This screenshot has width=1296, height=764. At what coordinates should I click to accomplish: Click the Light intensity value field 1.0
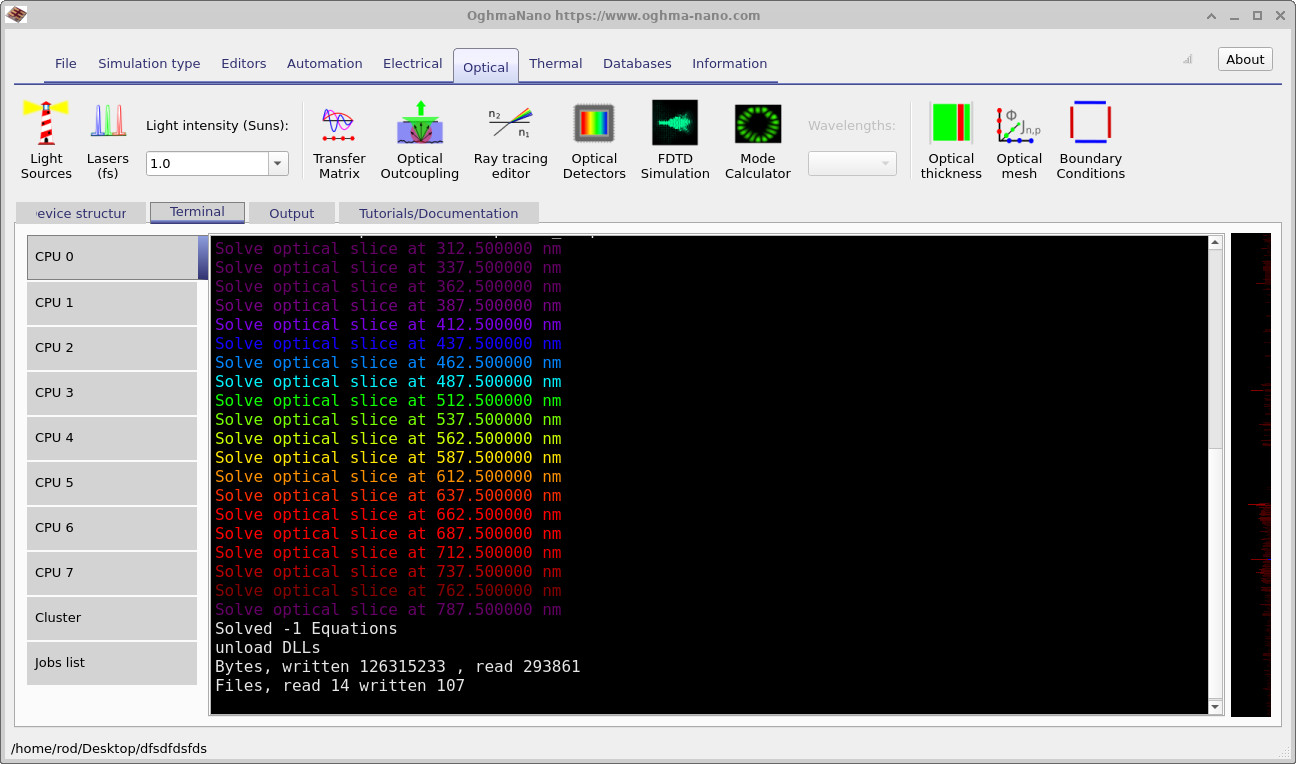pos(206,163)
